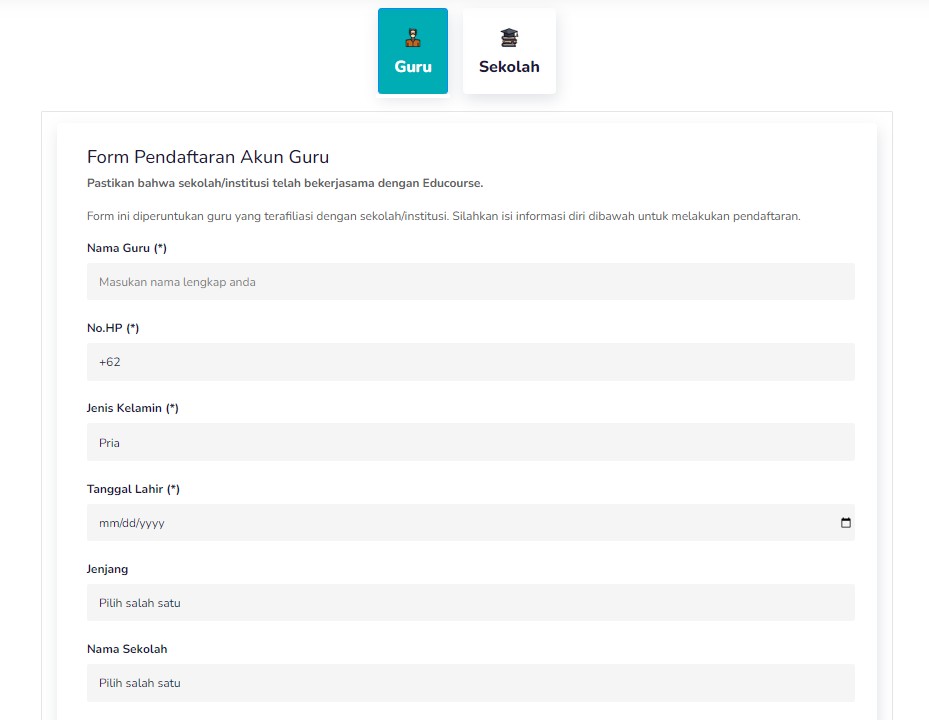Click the "Form Pendaftaran Akun Guru" heading
Screen dimensions: 929x720
tap(208, 157)
